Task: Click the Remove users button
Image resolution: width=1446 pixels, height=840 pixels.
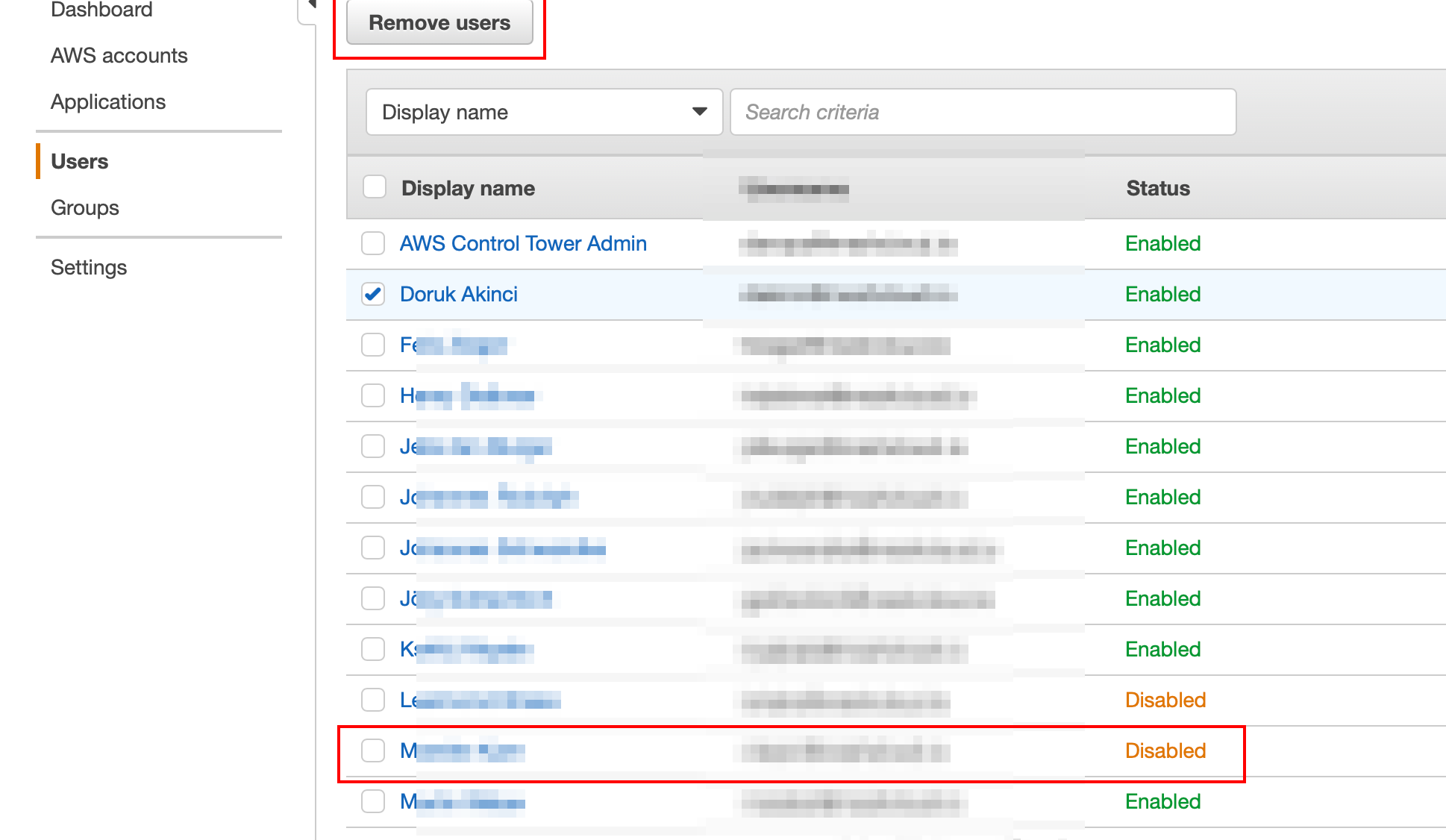Action: click(x=439, y=23)
